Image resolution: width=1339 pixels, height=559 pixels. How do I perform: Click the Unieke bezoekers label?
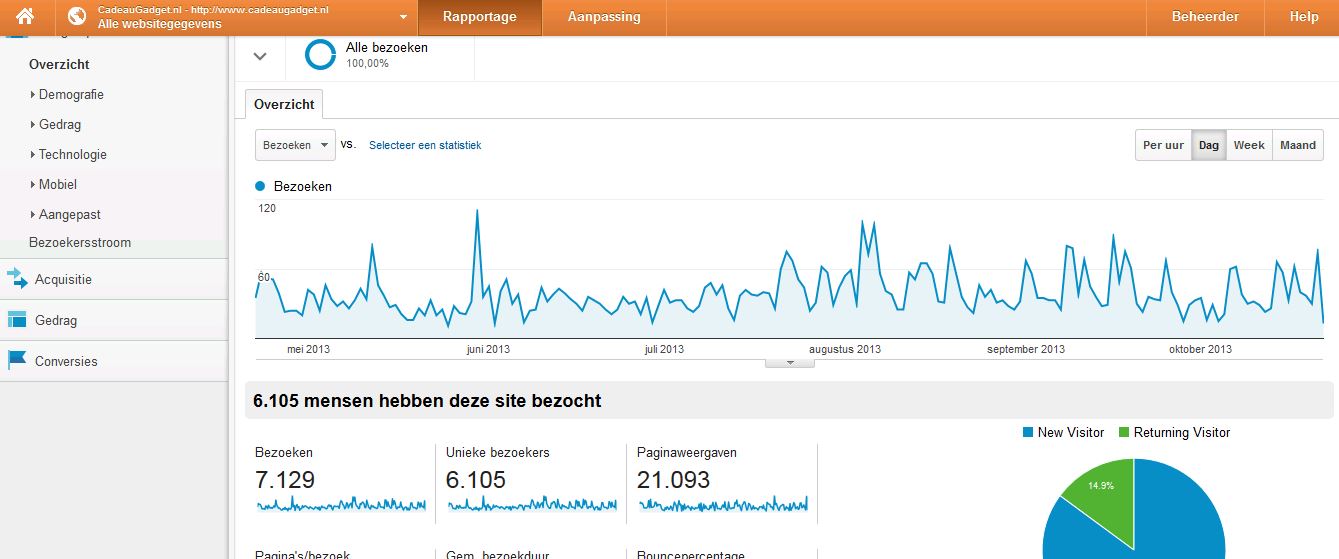(x=498, y=452)
